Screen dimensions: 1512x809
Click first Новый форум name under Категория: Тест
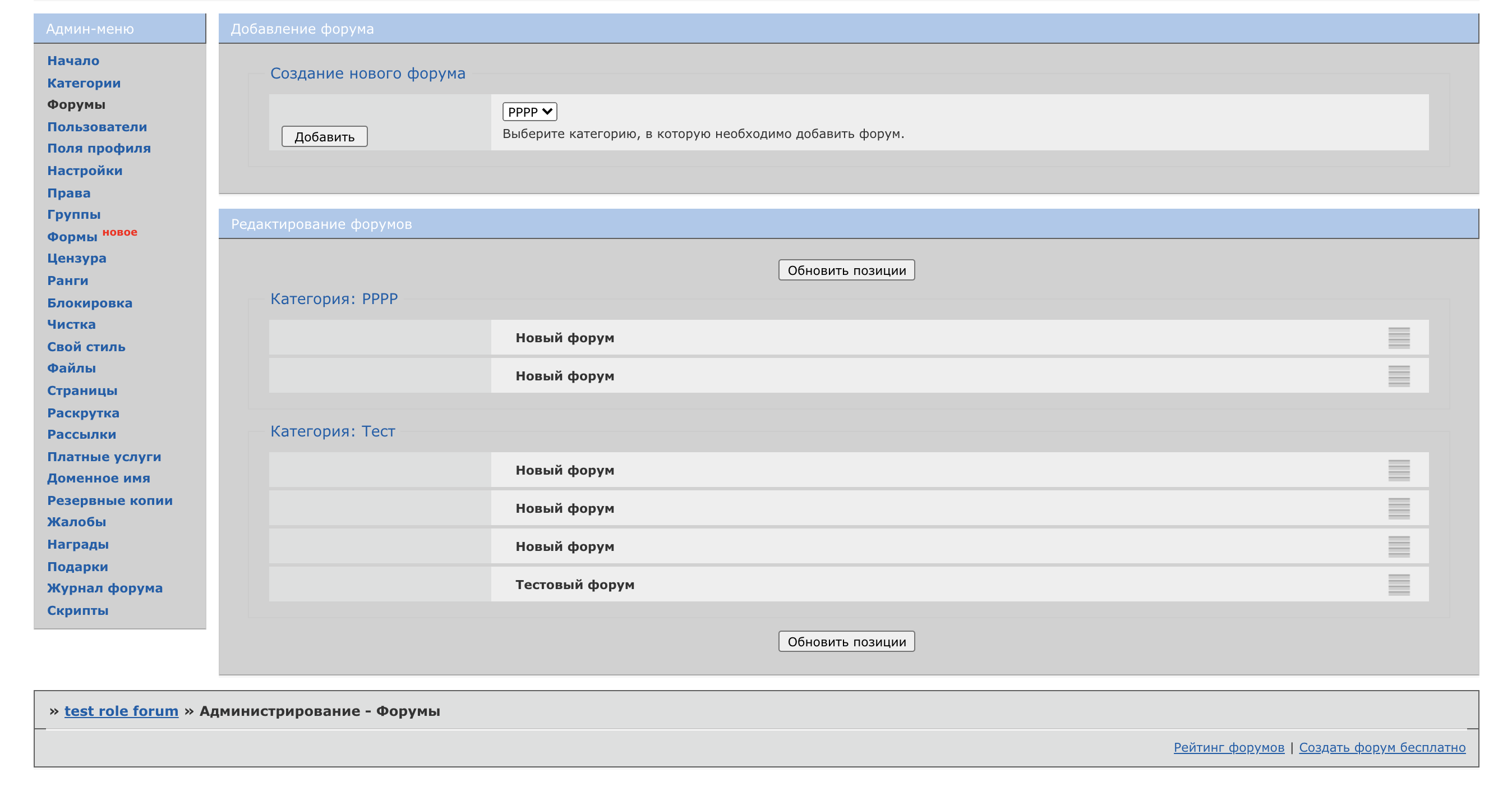(x=565, y=470)
